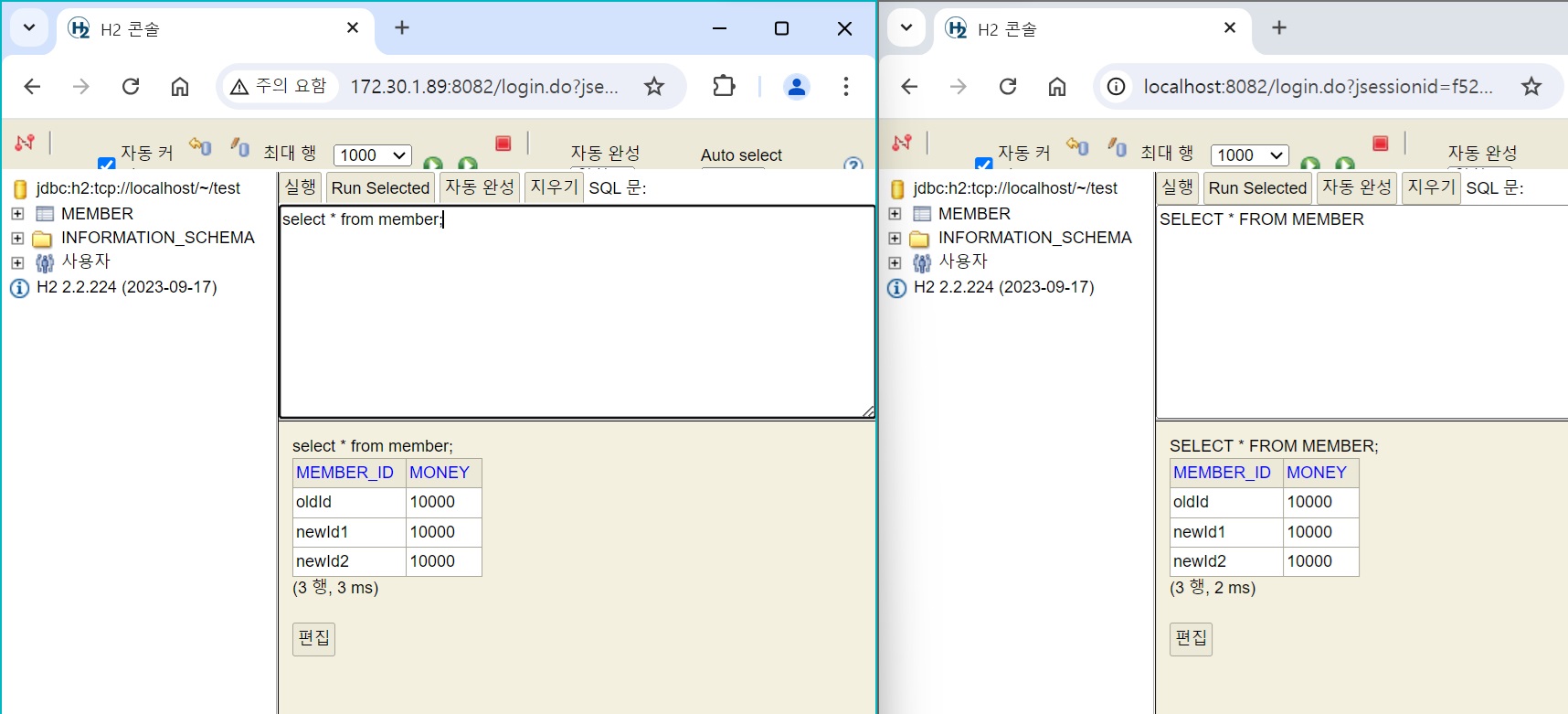Click the 실행 button in the left window

click(x=301, y=187)
